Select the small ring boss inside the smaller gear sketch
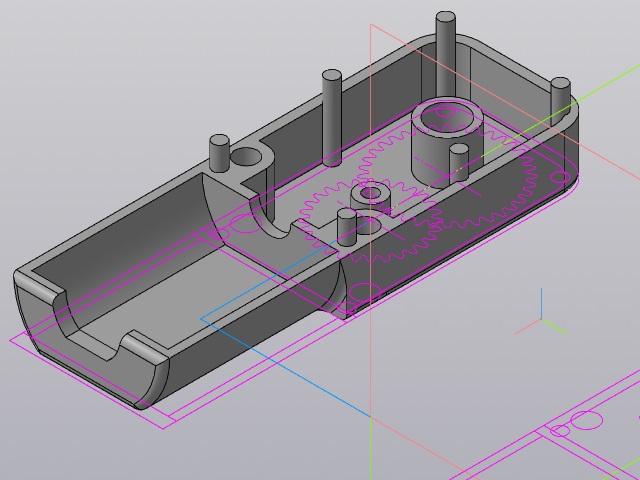This screenshot has width=640, height=480. [369, 198]
